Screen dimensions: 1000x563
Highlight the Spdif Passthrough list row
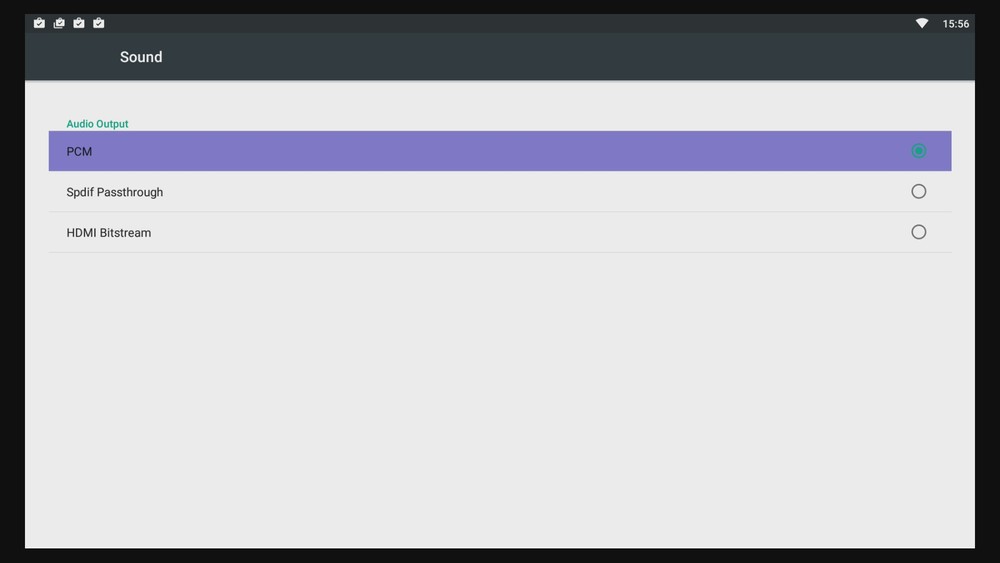500,192
